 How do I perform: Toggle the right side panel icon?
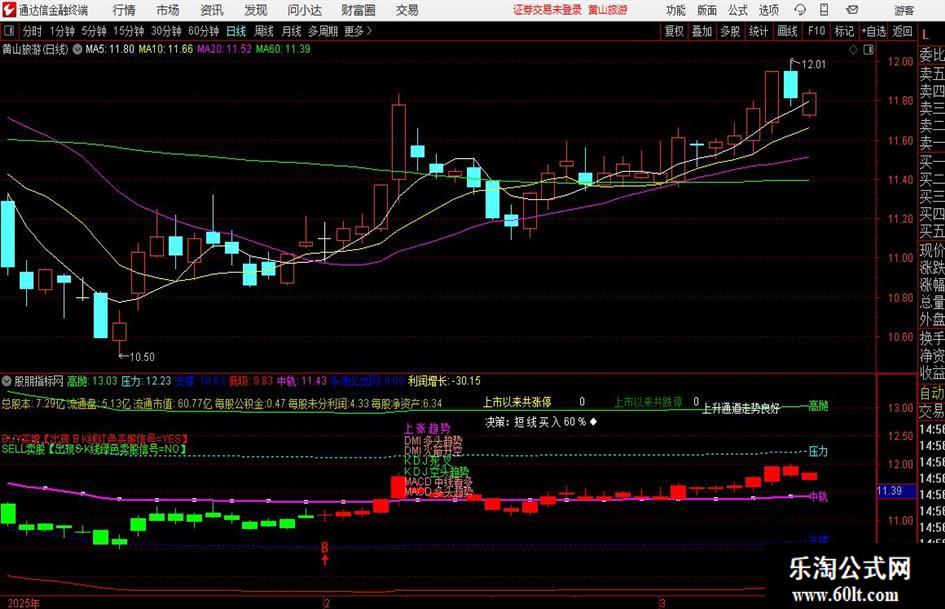tap(868, 50)
